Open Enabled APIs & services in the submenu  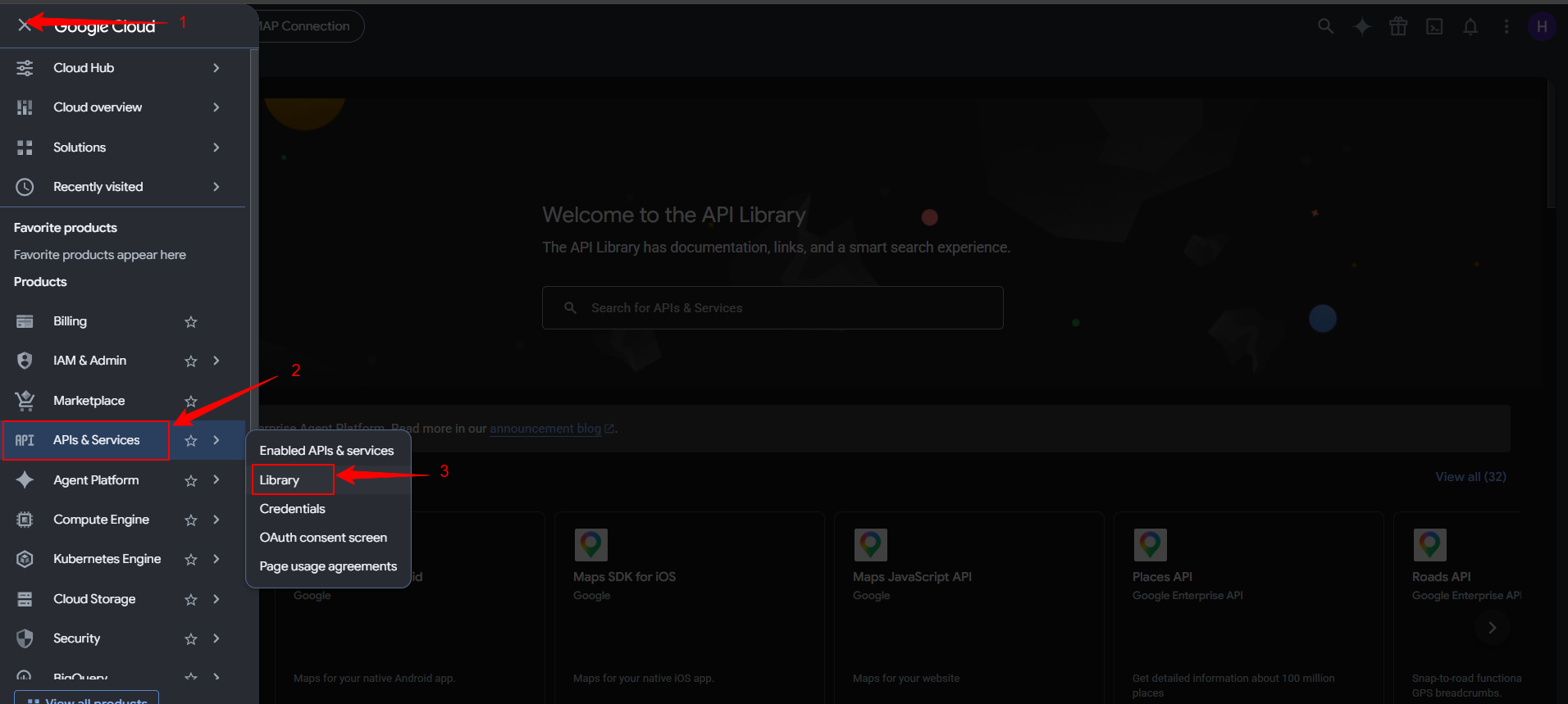(x=327, y=451)
